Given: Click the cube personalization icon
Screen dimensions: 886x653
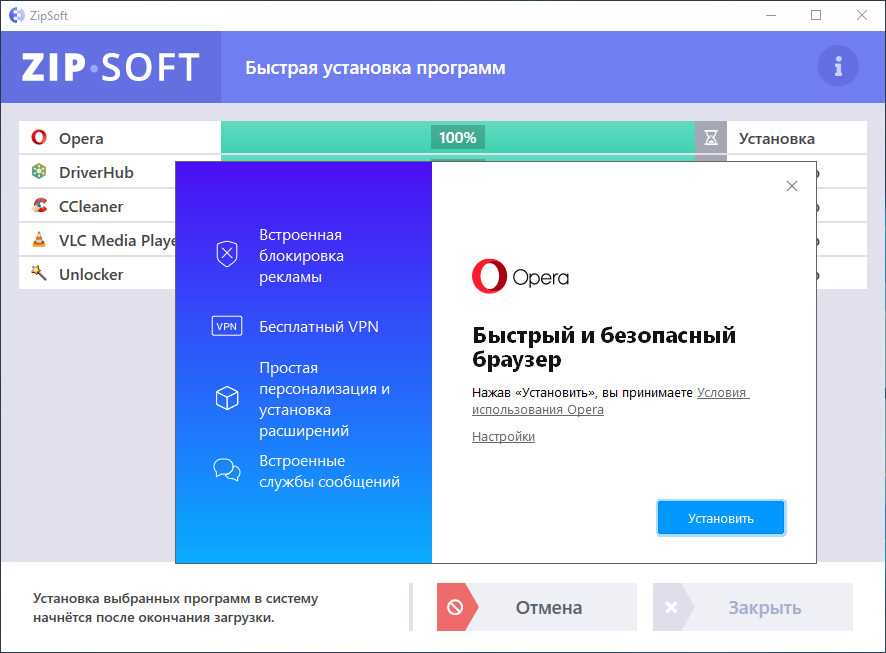Looking at the screenshot, I should tap(227, 398).
